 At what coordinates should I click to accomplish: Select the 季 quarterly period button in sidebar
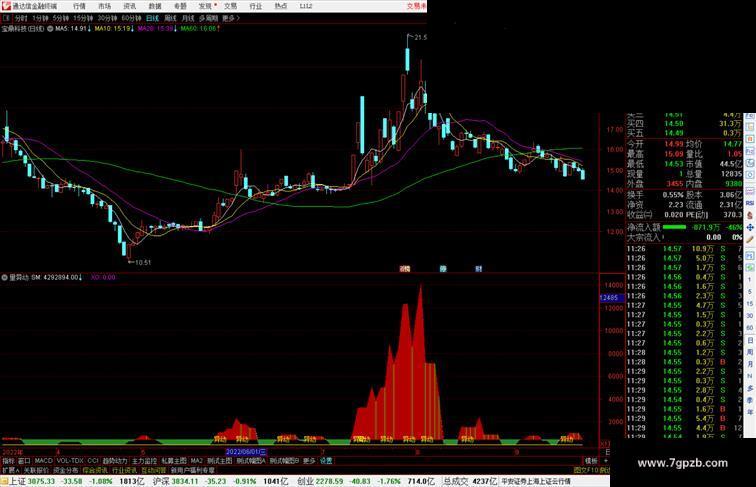(750, 400)
